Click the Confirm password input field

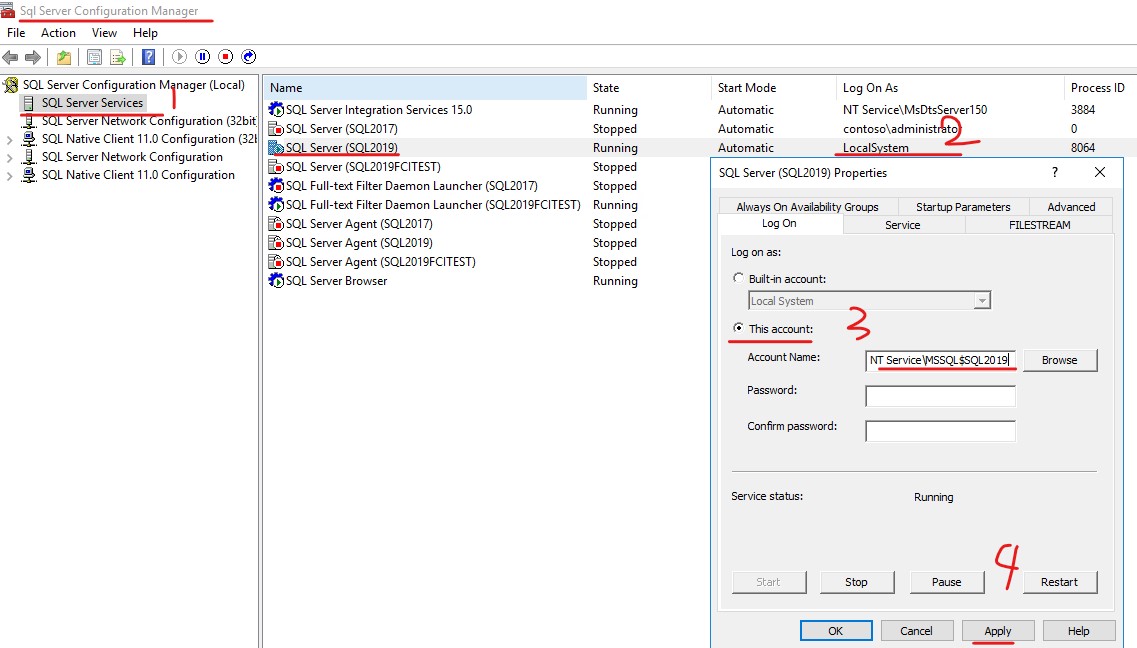[x=940, y=431]
